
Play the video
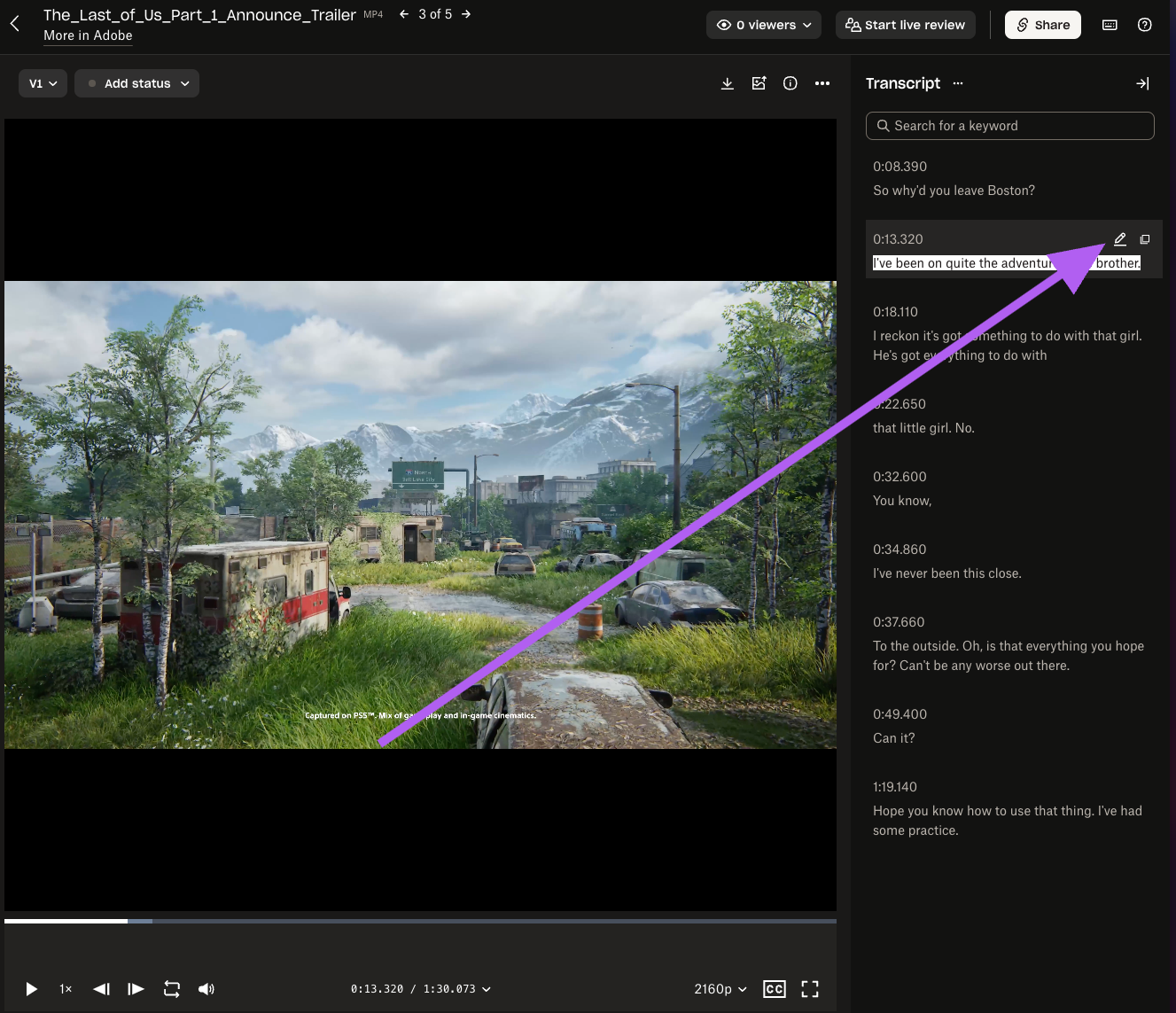pos(31,989)
